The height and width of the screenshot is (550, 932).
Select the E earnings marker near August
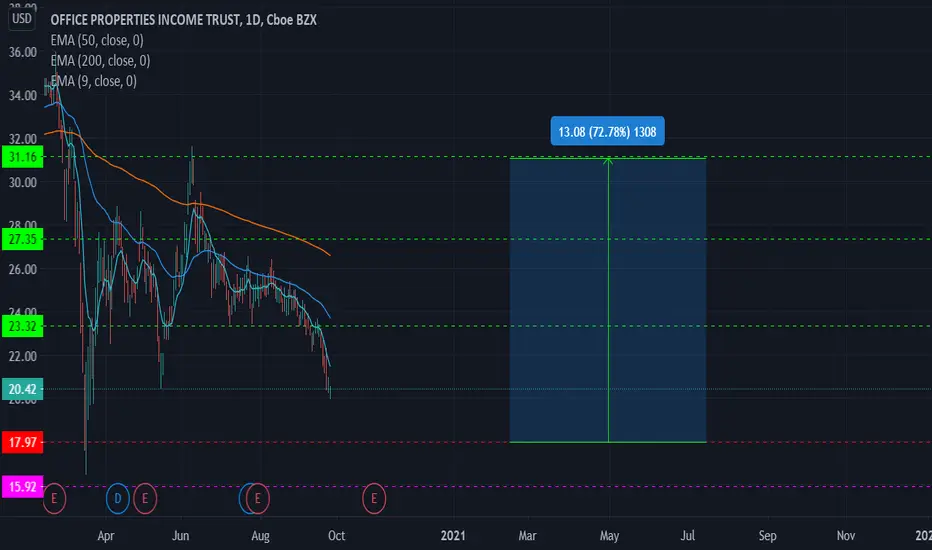tap(258, 498)
